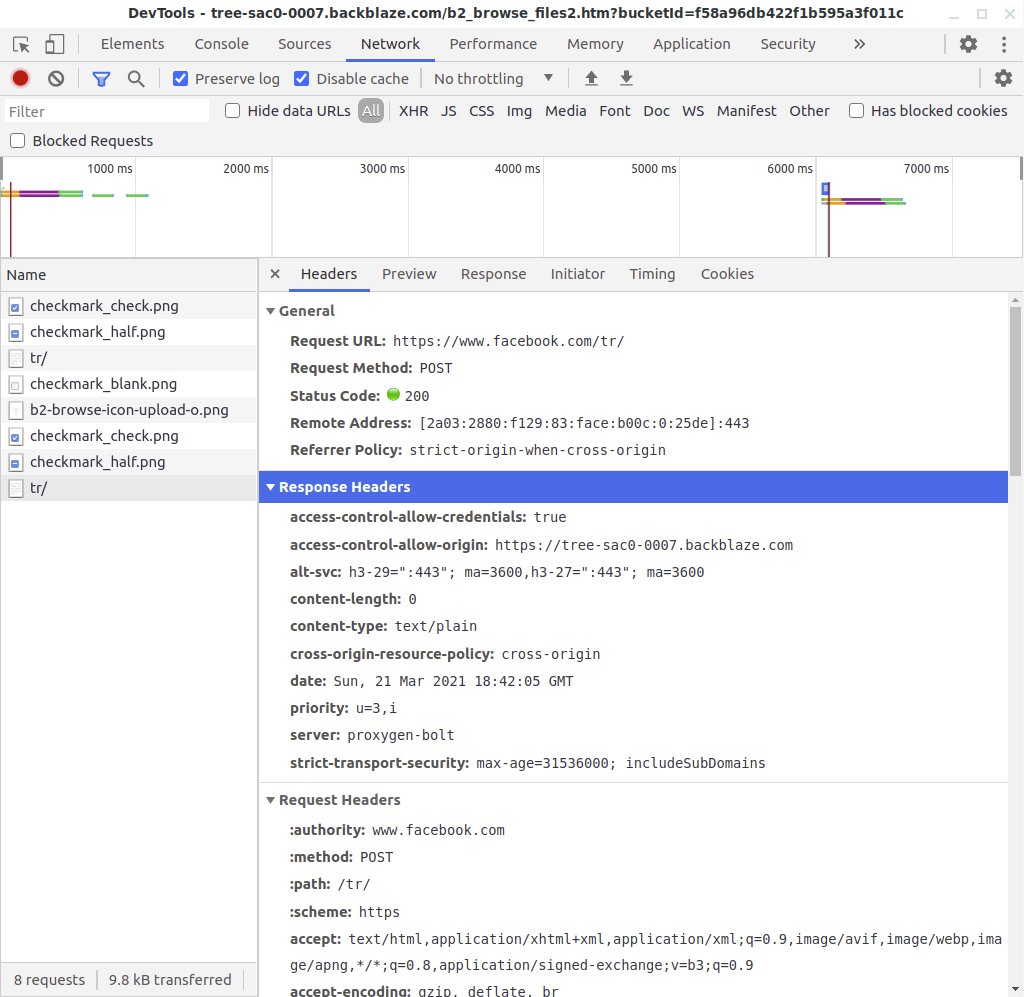Select the first tr/ request

click(x=129, y=358)
